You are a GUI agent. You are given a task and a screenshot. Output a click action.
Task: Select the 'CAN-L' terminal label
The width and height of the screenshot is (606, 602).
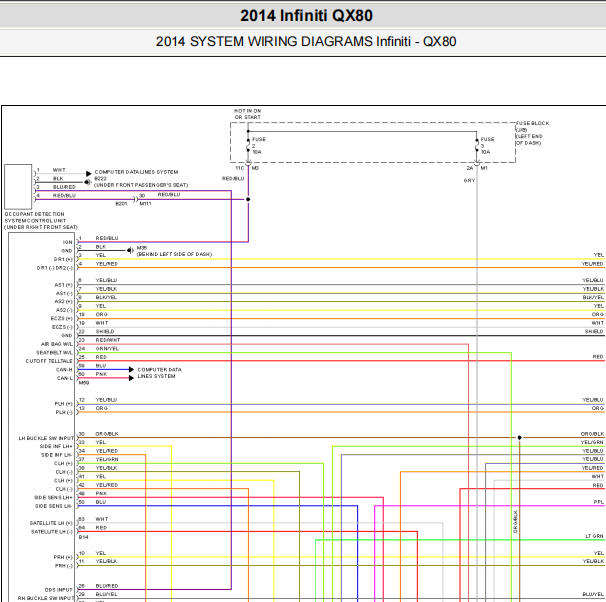pyautogui.click(x=65, y=378)
